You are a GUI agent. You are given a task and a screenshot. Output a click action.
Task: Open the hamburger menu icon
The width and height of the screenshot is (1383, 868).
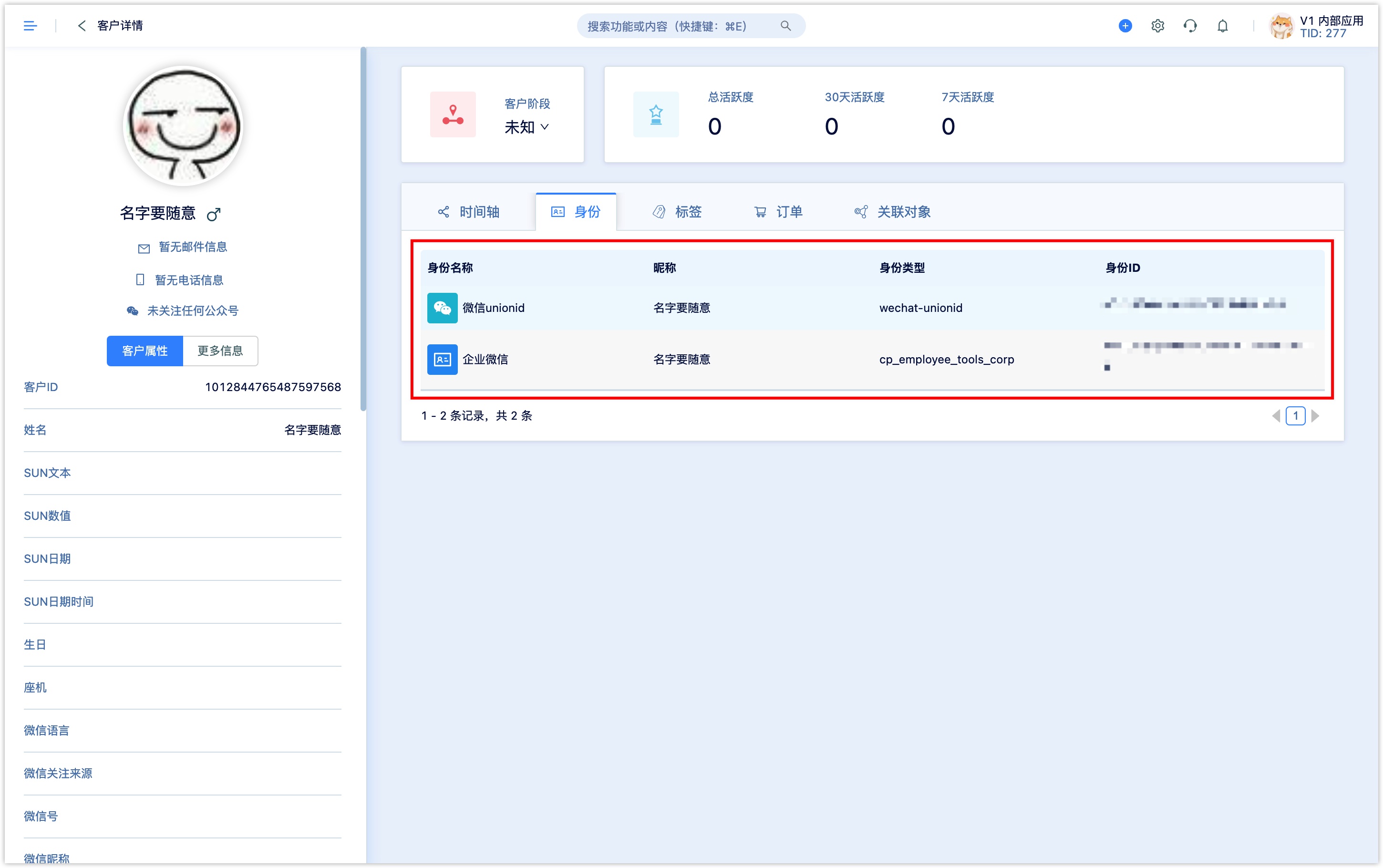tap(30, 26)
